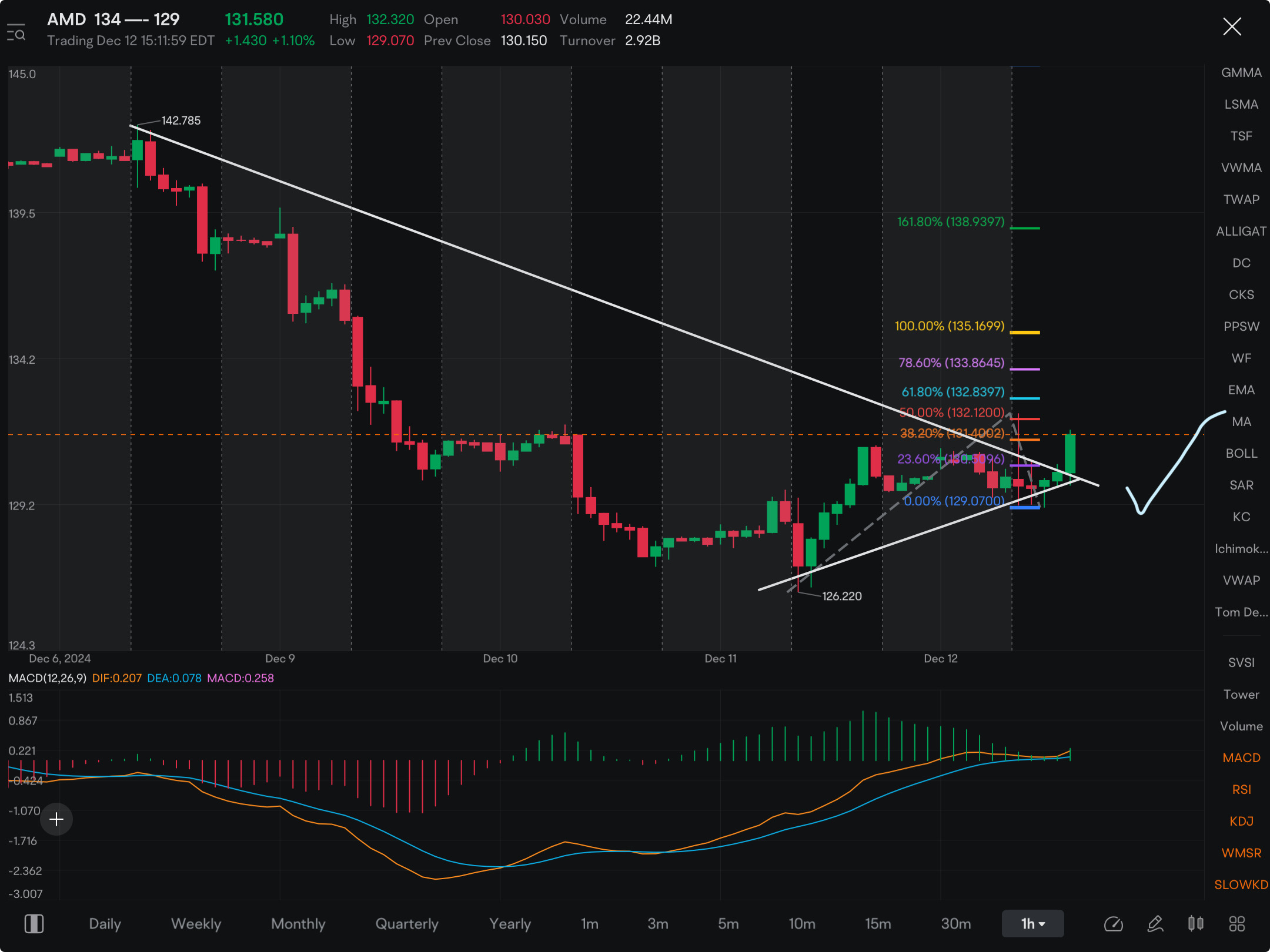Click the Dec 10 date axis marker
Screen dimensions: 1270x952
(x=500, y=659)
